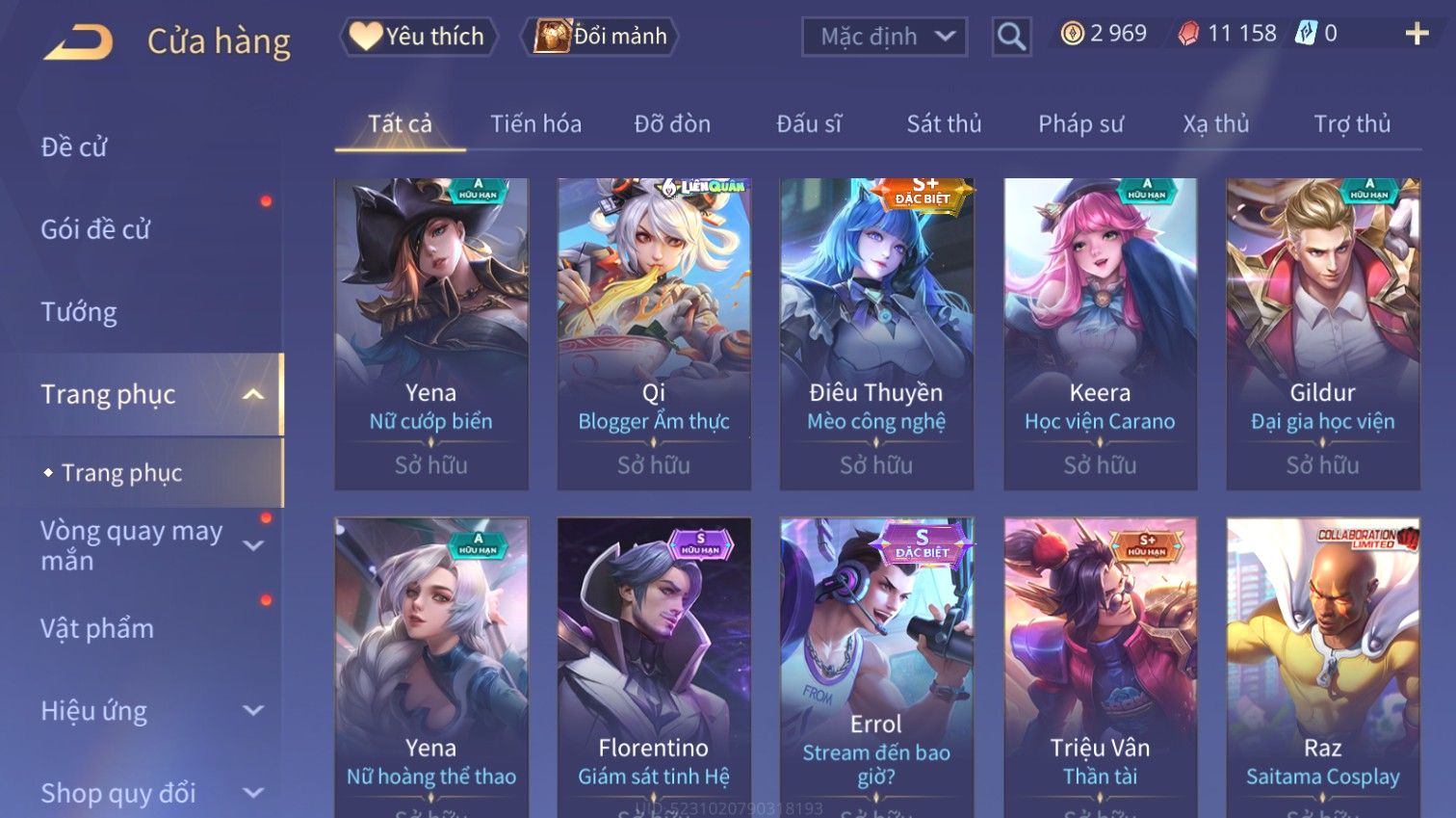Image resolution: width=1456 pixels, height=818 pixels.
Task: Expand the Shop quy đổi section
Action: (x=253, y=793)
